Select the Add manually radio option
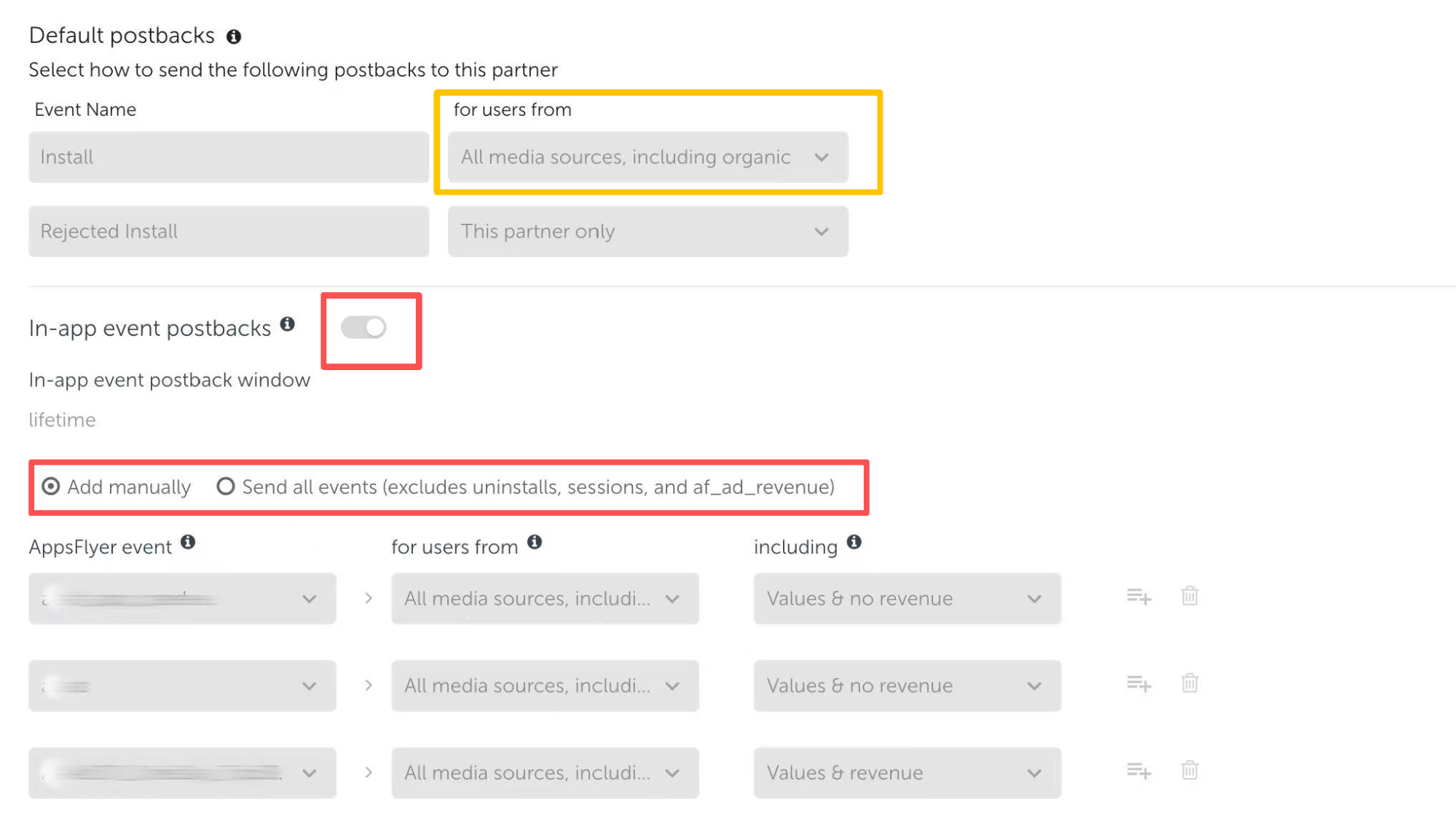 pyautogui.click(x=51, y=487)
